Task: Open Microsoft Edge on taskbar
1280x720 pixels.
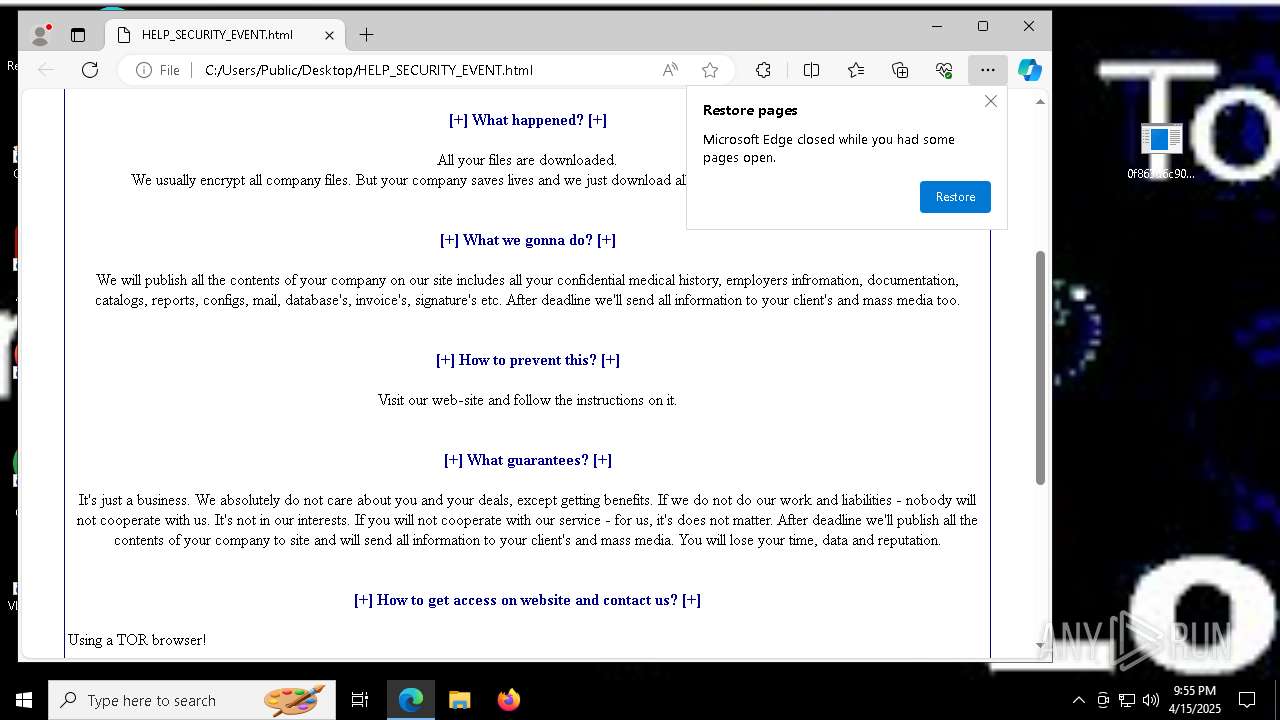Action: (411, 700)
